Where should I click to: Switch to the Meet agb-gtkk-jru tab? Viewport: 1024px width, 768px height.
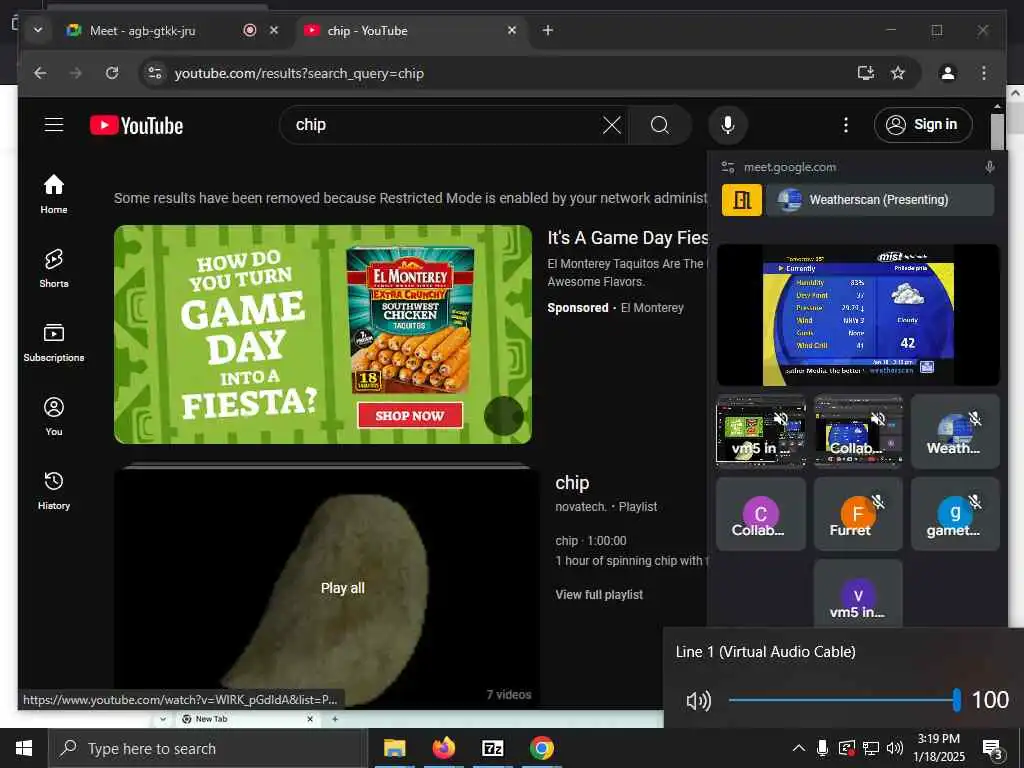coord(142,30)
